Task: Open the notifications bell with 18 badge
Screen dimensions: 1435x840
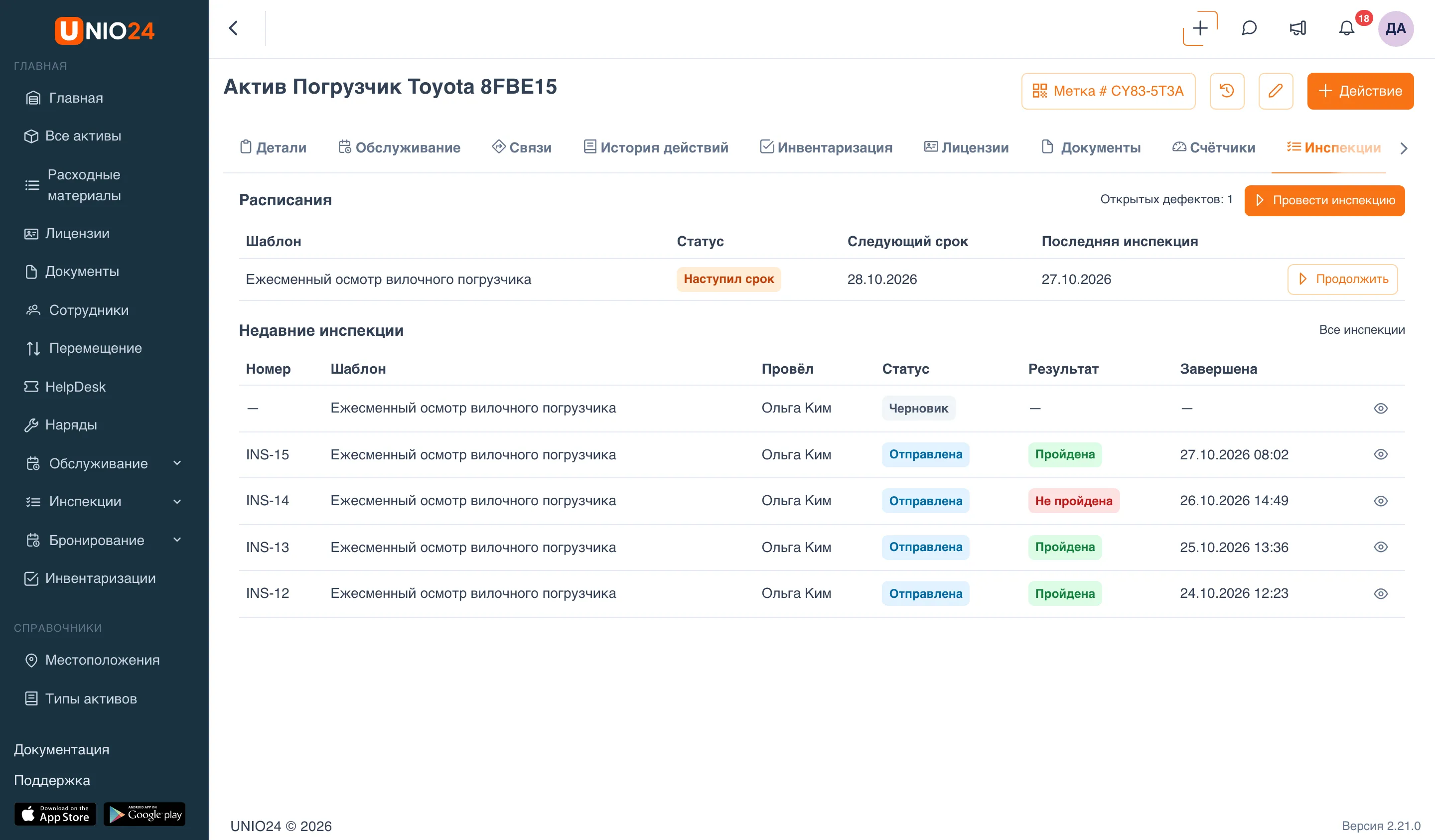Action: 1347,28
